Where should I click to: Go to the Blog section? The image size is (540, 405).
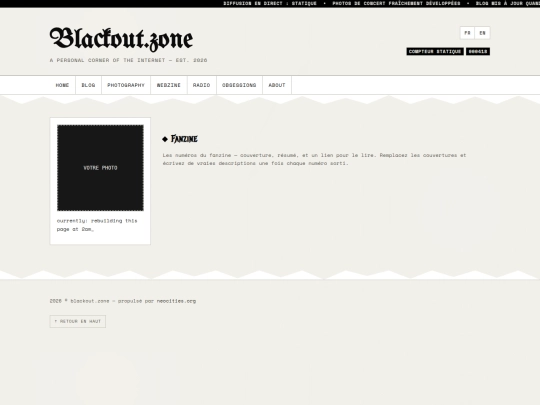(x=89, y=85)
